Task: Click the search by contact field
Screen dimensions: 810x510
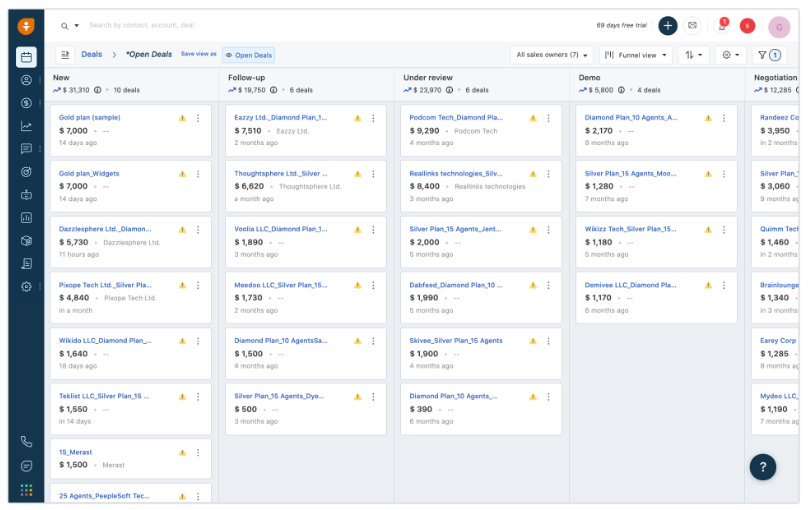Action: (142, 25)
